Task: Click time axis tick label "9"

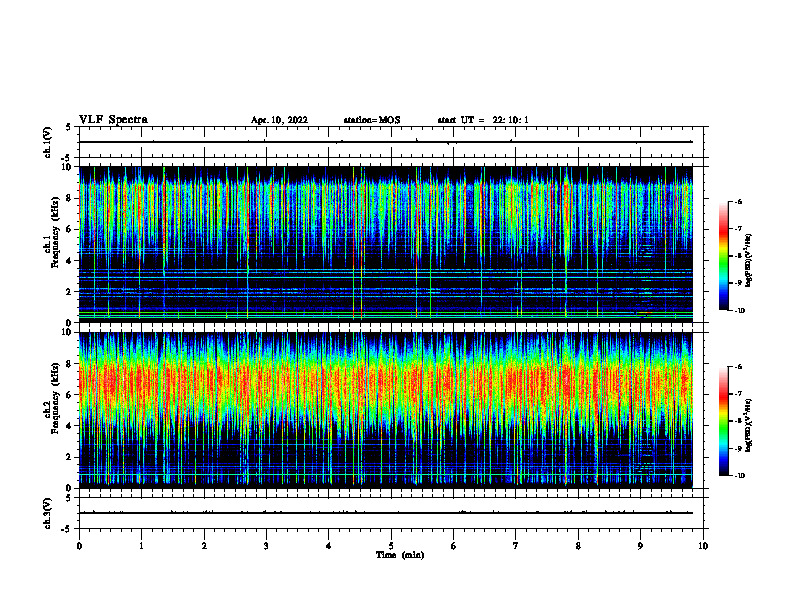Action: click(640, 546)
